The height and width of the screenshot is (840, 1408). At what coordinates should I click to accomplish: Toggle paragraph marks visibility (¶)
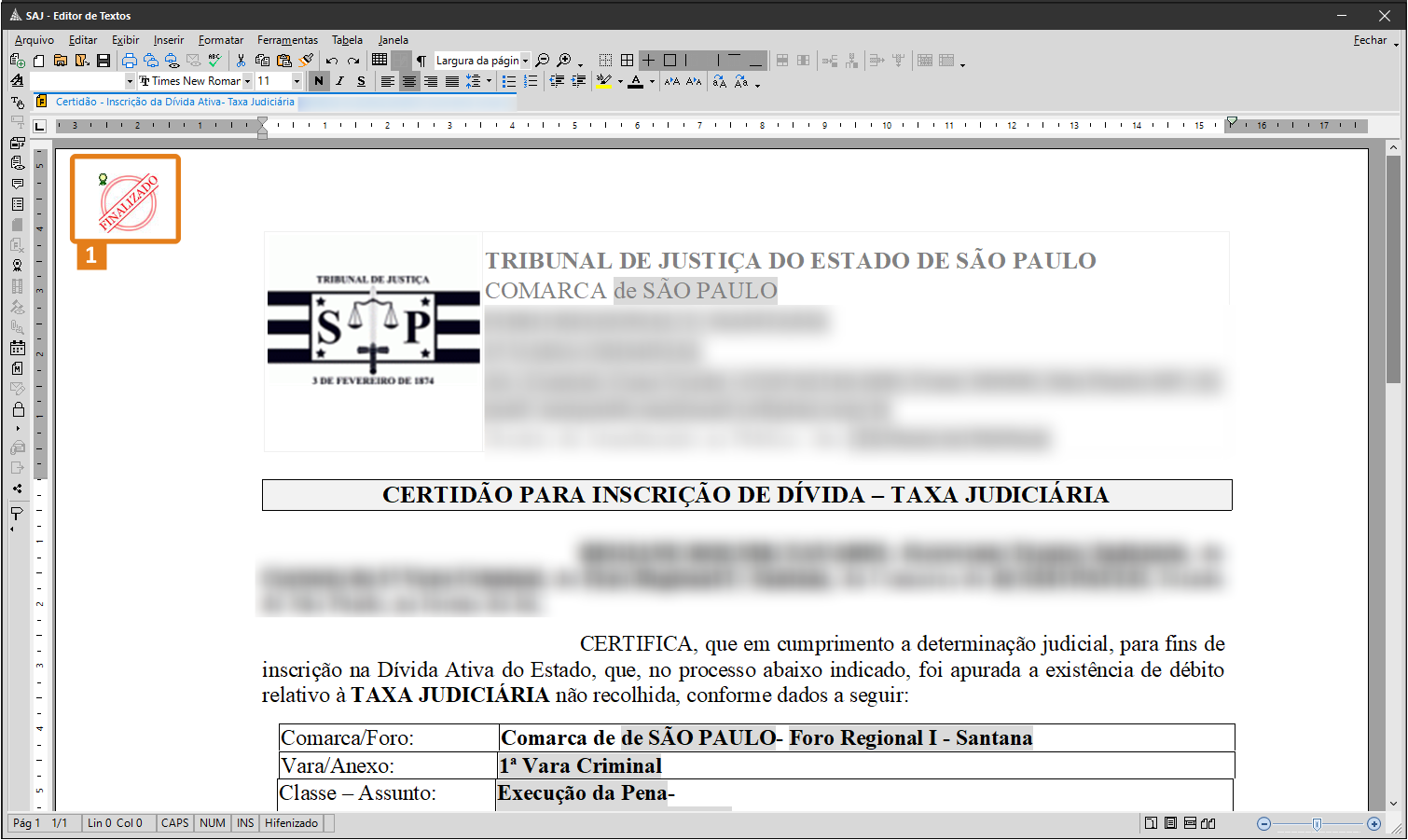421,61
